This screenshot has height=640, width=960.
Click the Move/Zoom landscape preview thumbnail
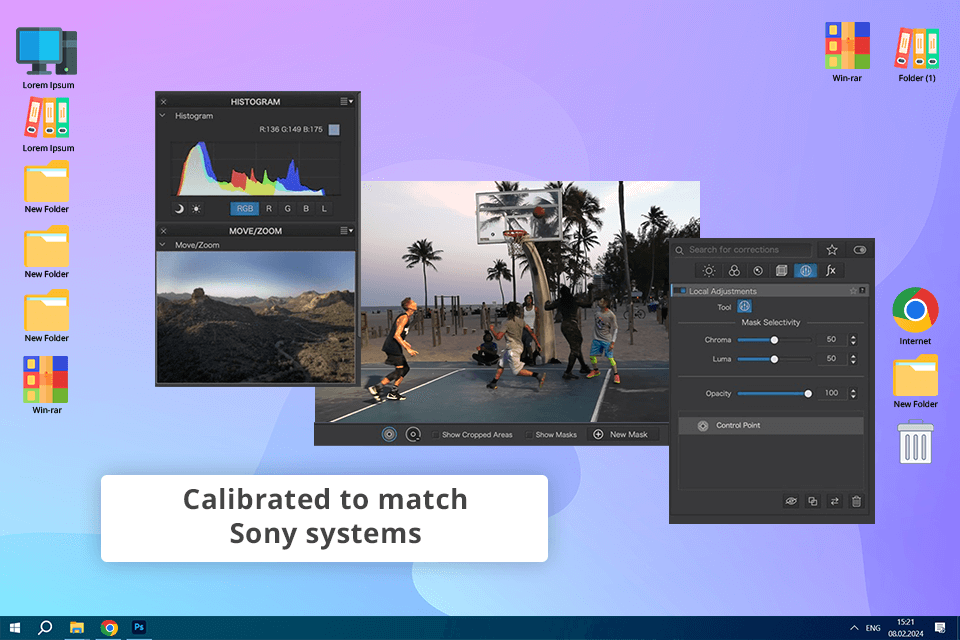click(256, 317)
